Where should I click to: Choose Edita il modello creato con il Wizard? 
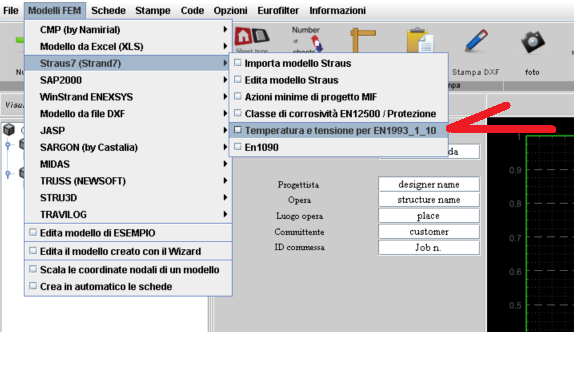pos(128,252)
